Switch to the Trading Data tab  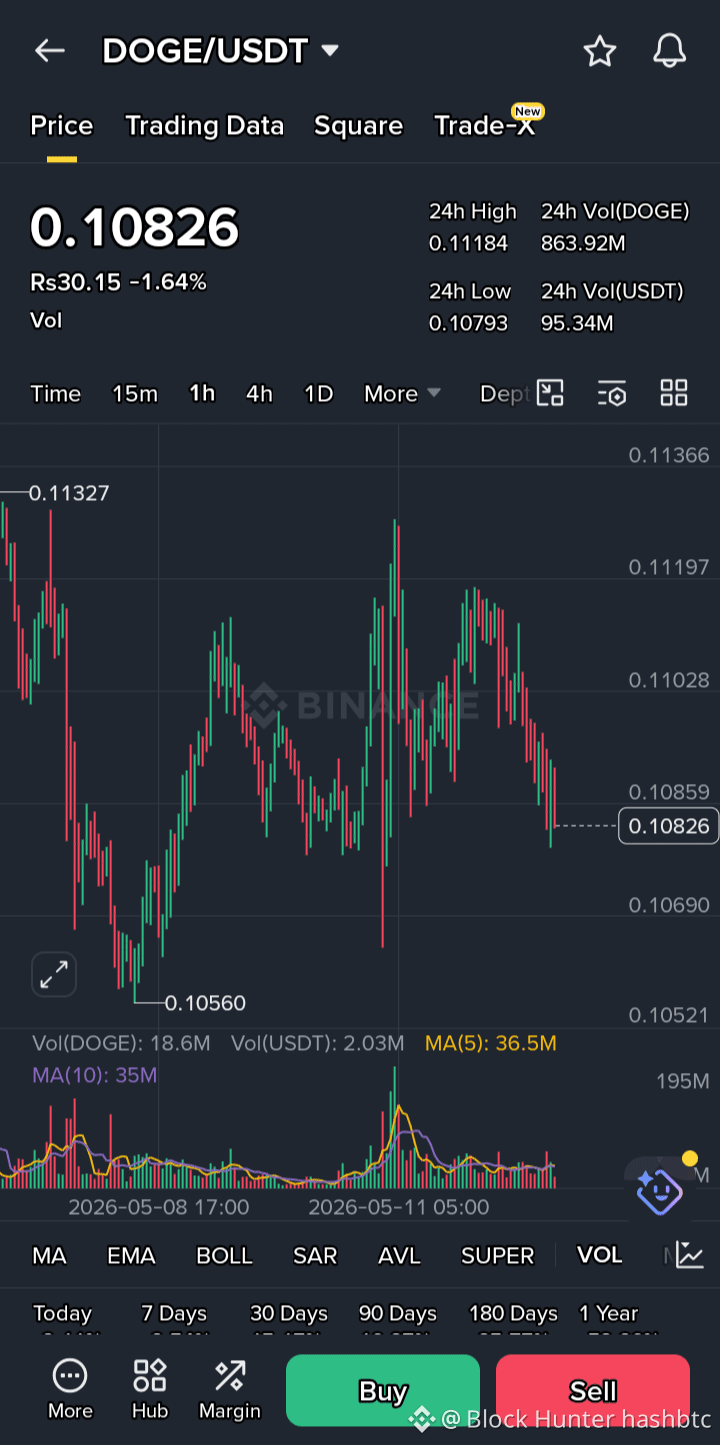204,126
